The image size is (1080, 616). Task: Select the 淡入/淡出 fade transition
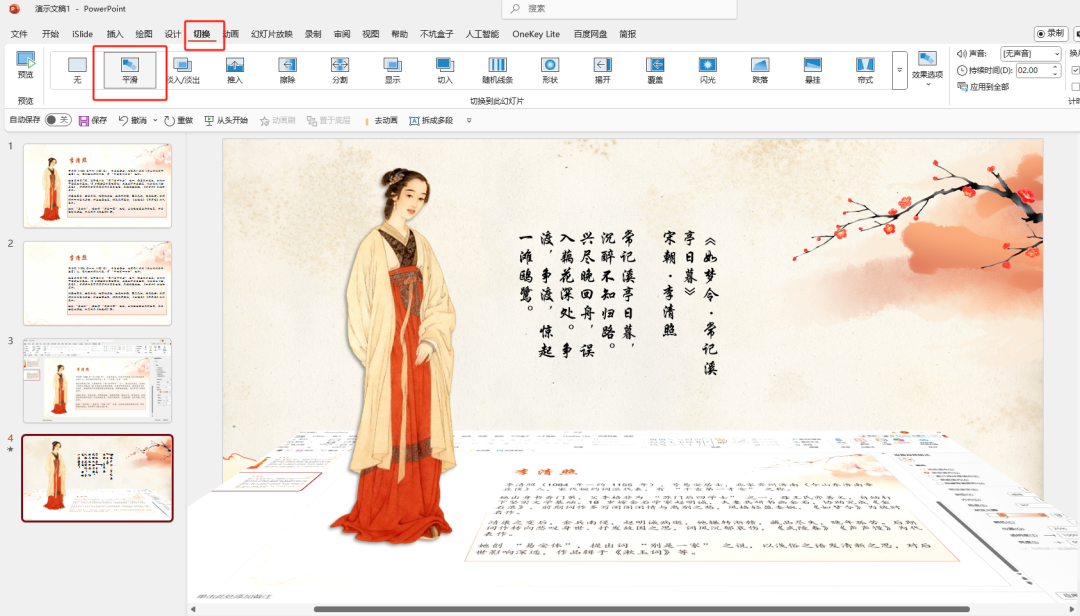click(x=185, y=70)
